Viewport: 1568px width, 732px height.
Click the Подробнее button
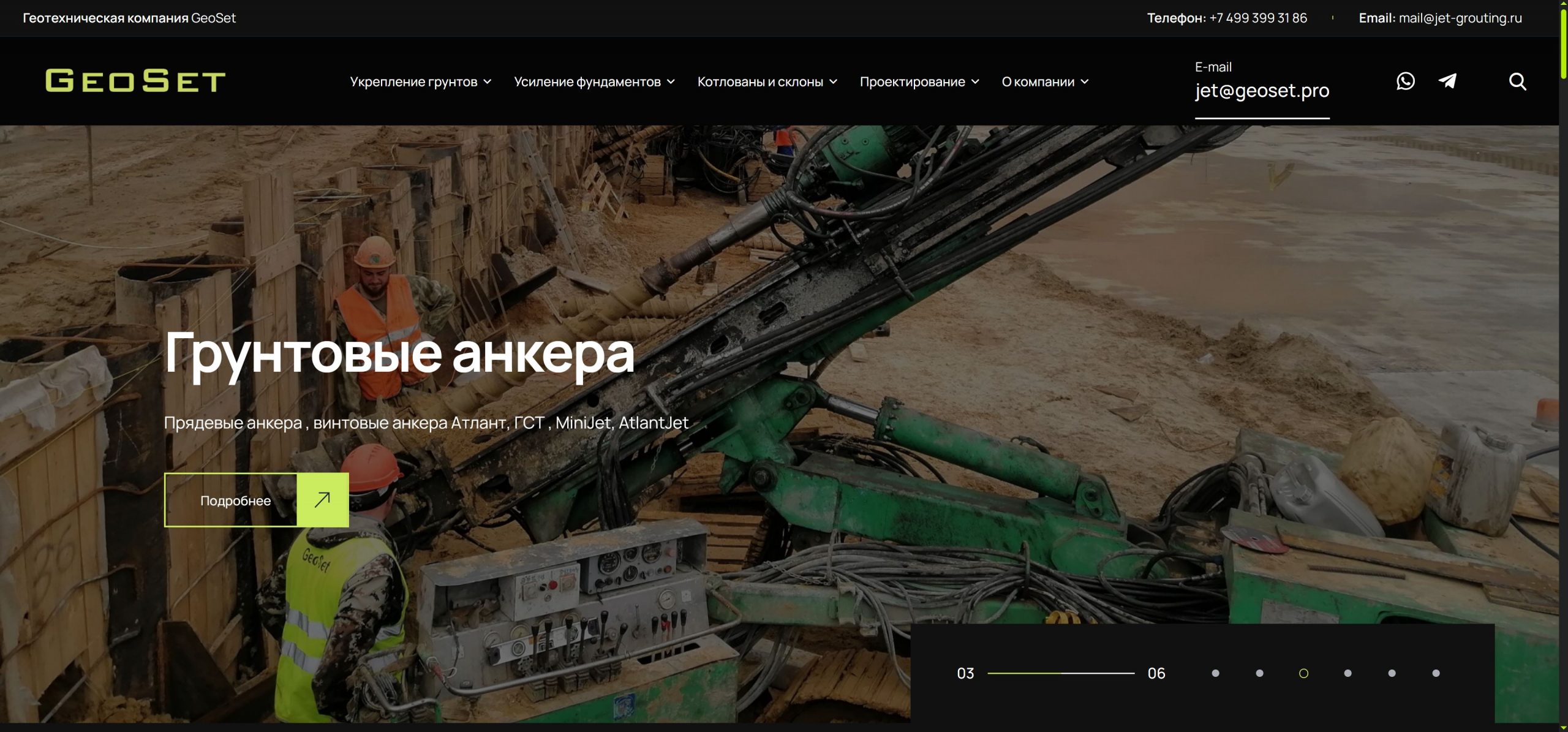[235, 500]
